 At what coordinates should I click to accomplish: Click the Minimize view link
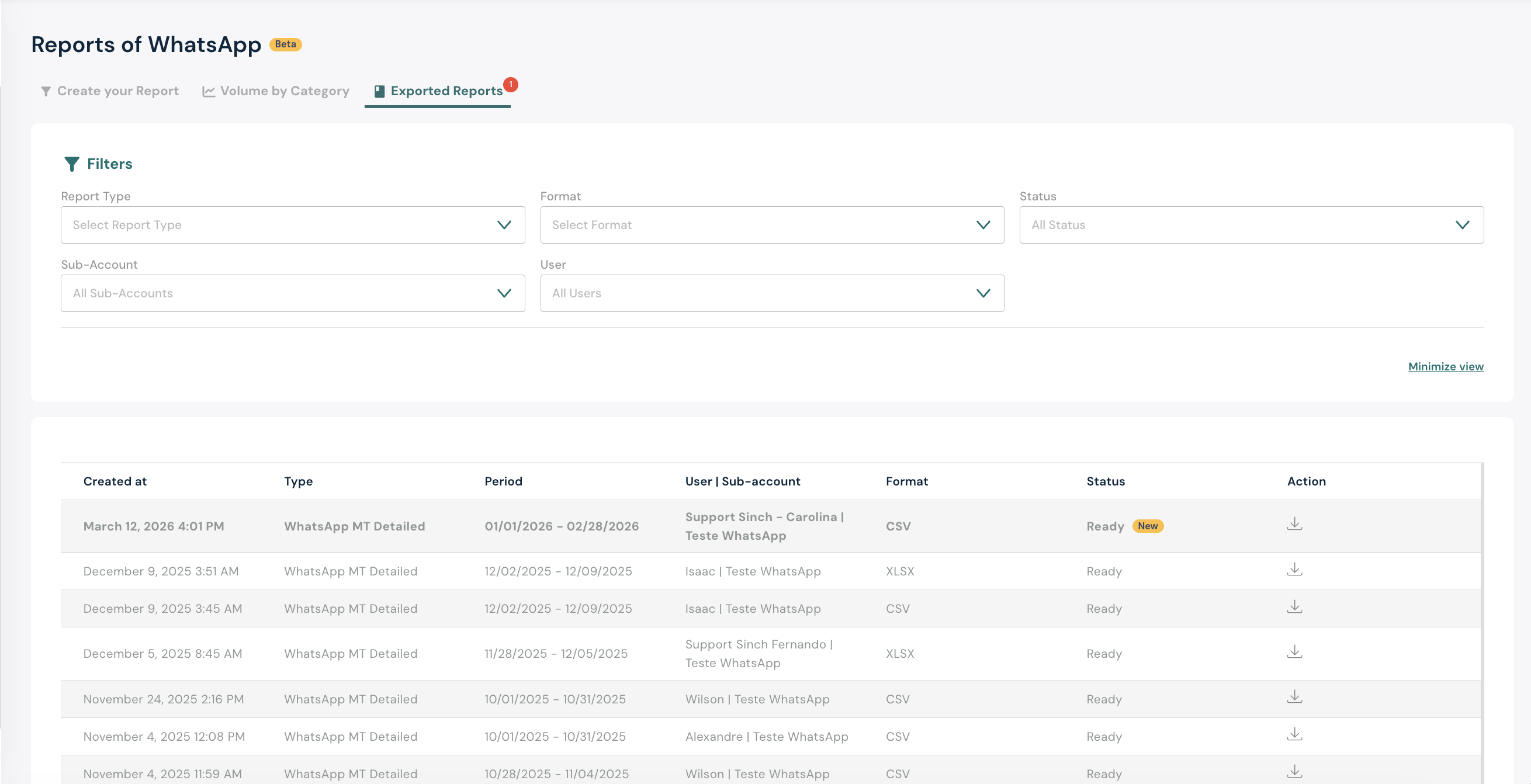point(1445,367)
